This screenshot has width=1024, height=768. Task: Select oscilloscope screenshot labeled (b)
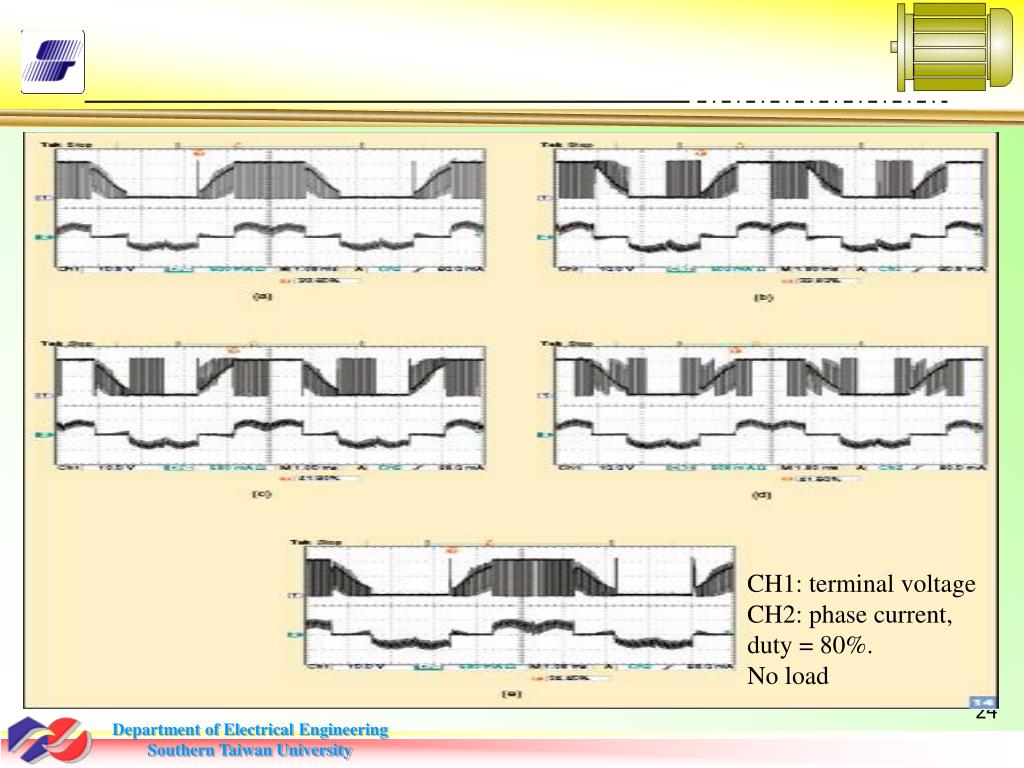761,212
